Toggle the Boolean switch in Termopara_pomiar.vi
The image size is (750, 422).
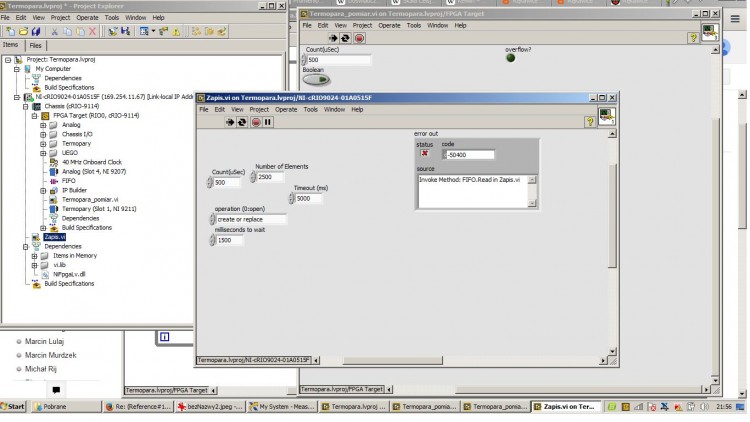tap(316, 79)
